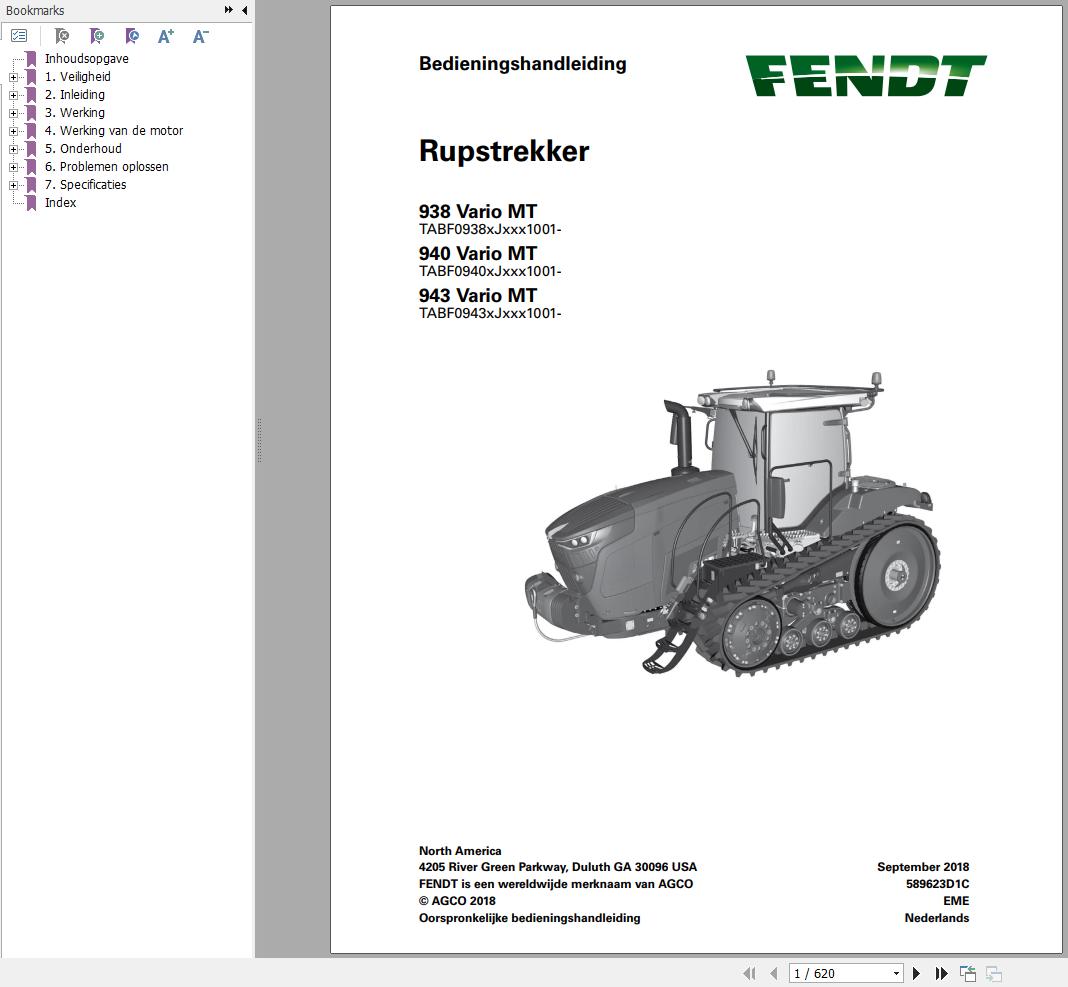
Task: Select the 7. Specificaties bookmark
Action: pyautogui.click(x=85, y=185)
